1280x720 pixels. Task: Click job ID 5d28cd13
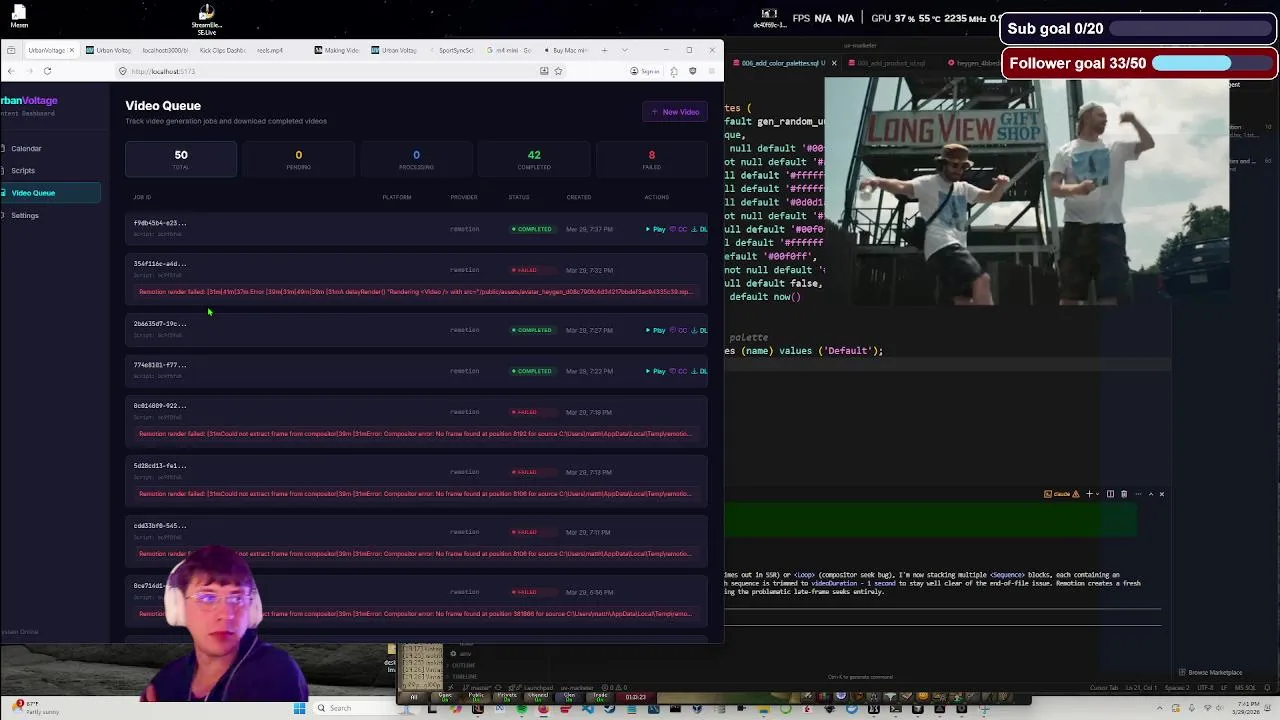point(160,466)
